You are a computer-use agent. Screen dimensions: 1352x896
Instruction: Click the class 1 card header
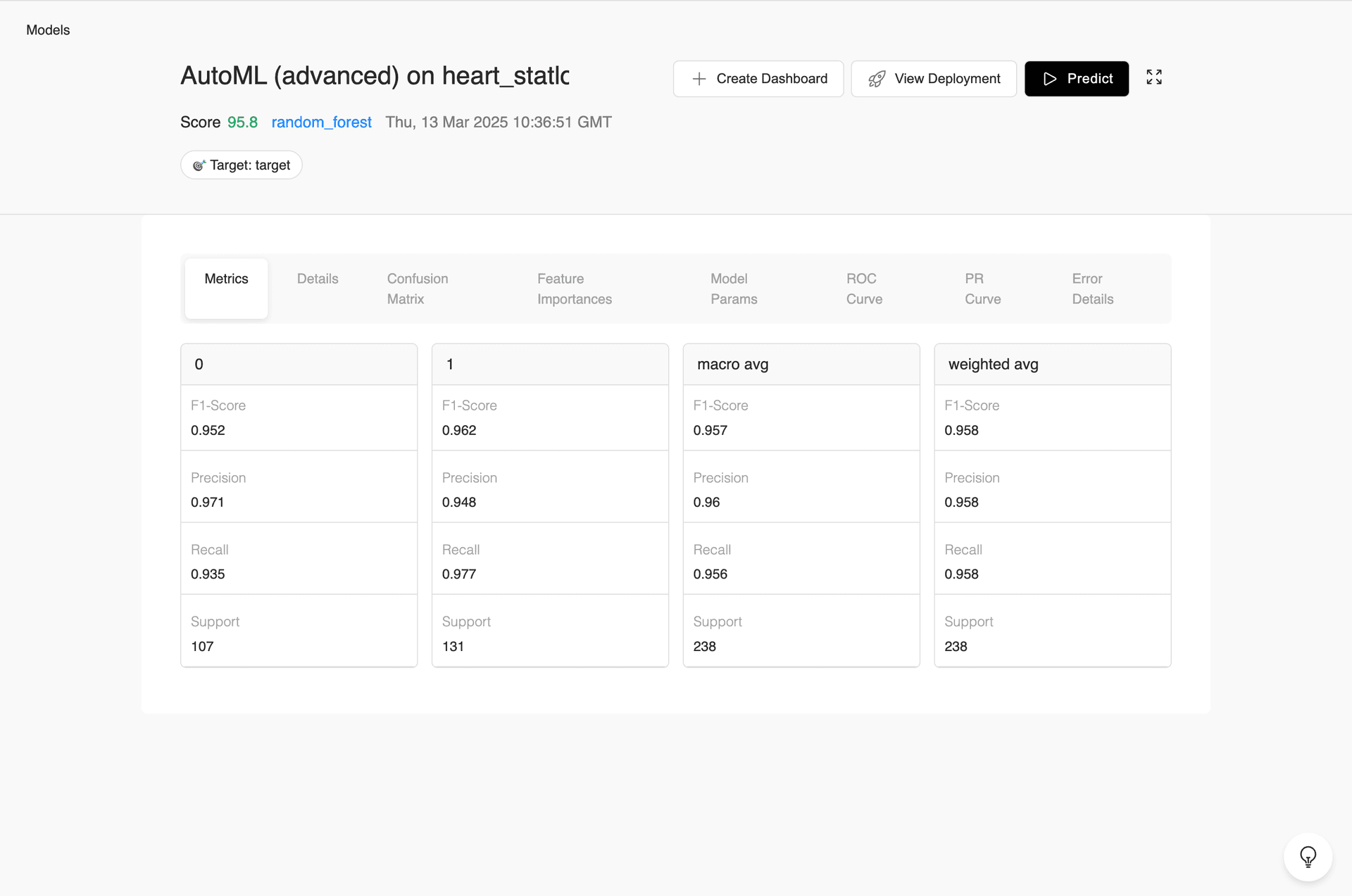click(x=550, y=365)
